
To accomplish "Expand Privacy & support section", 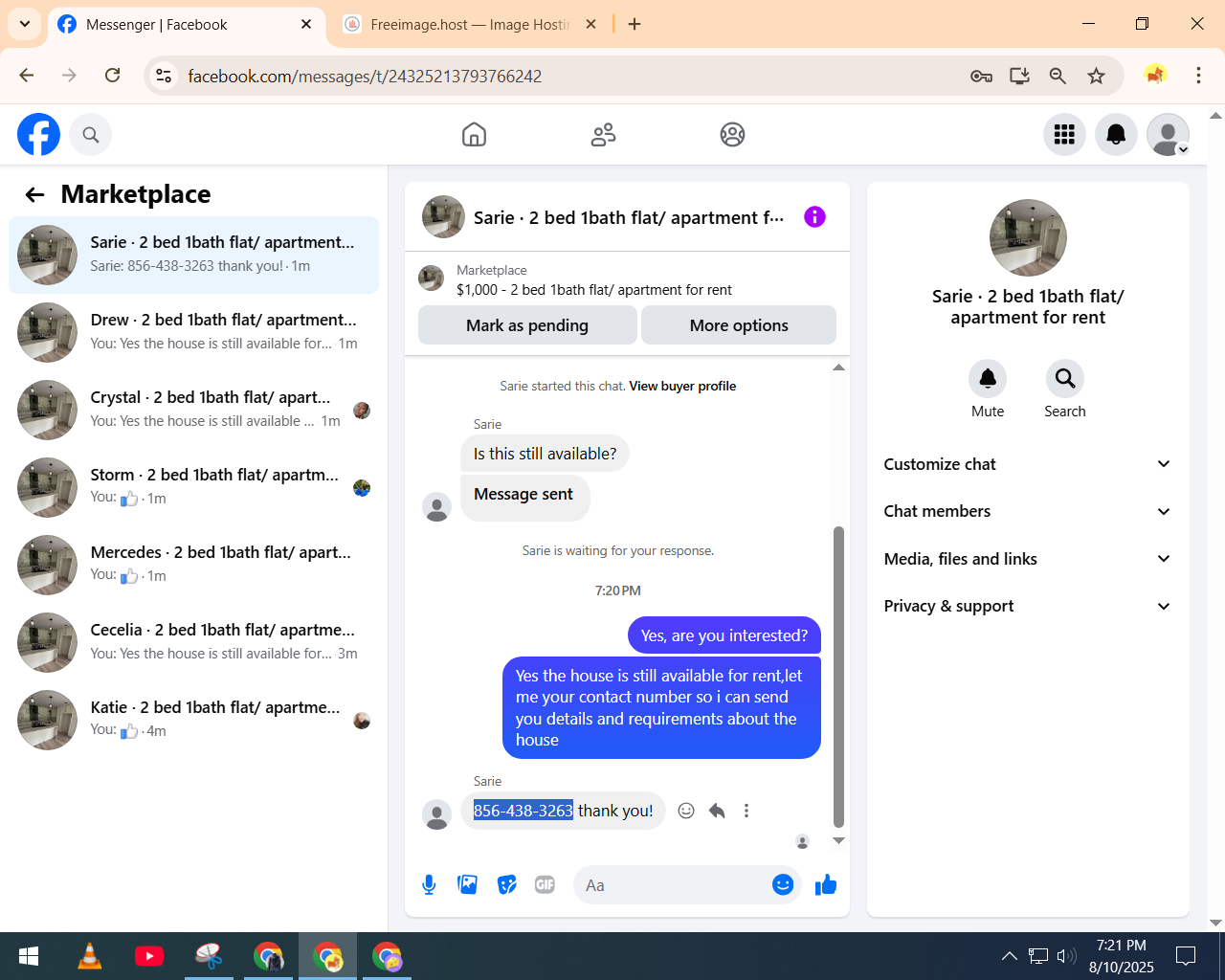I will 1028,606.
